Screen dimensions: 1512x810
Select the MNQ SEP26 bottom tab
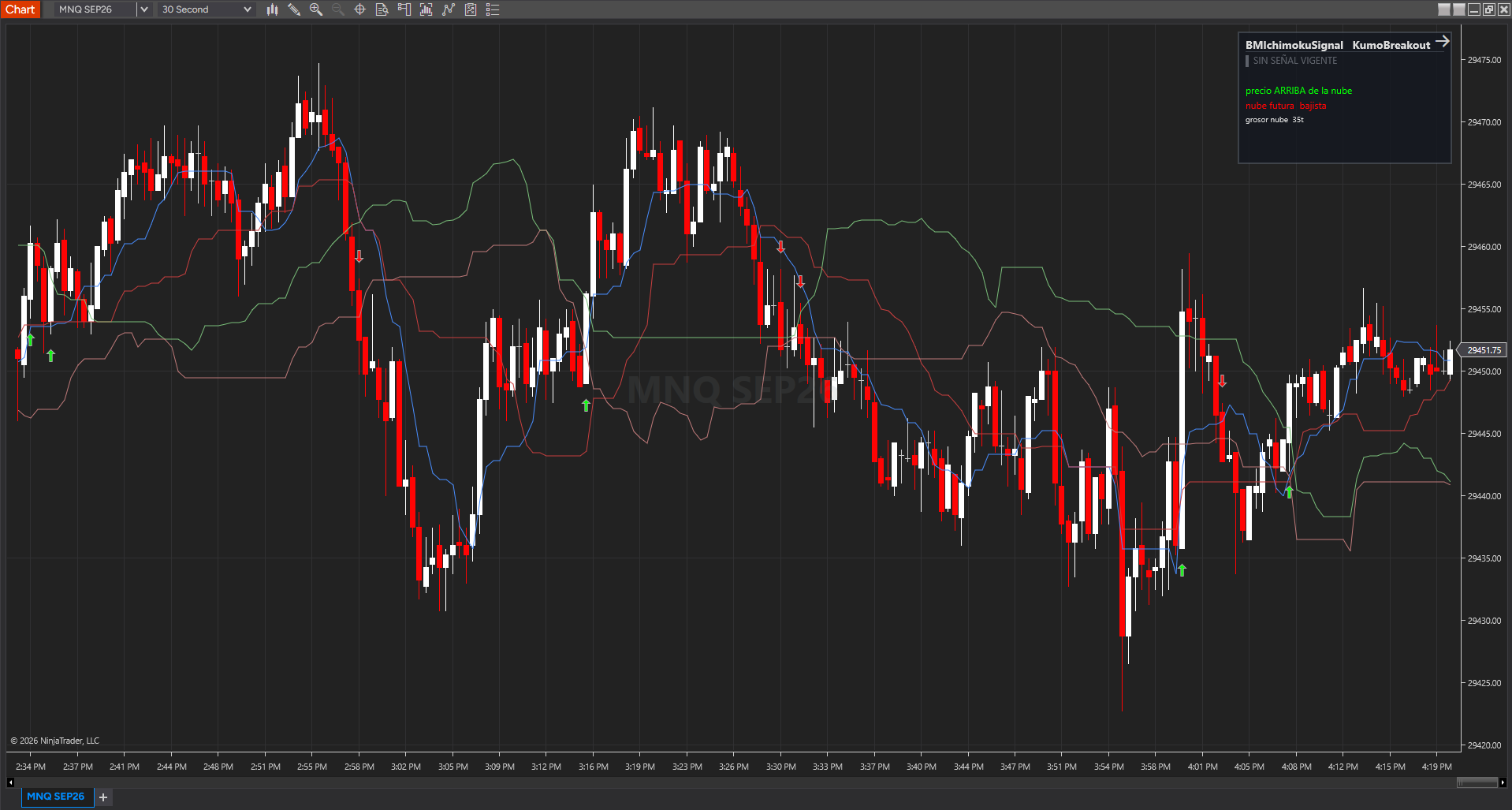[x=56, y=797]
